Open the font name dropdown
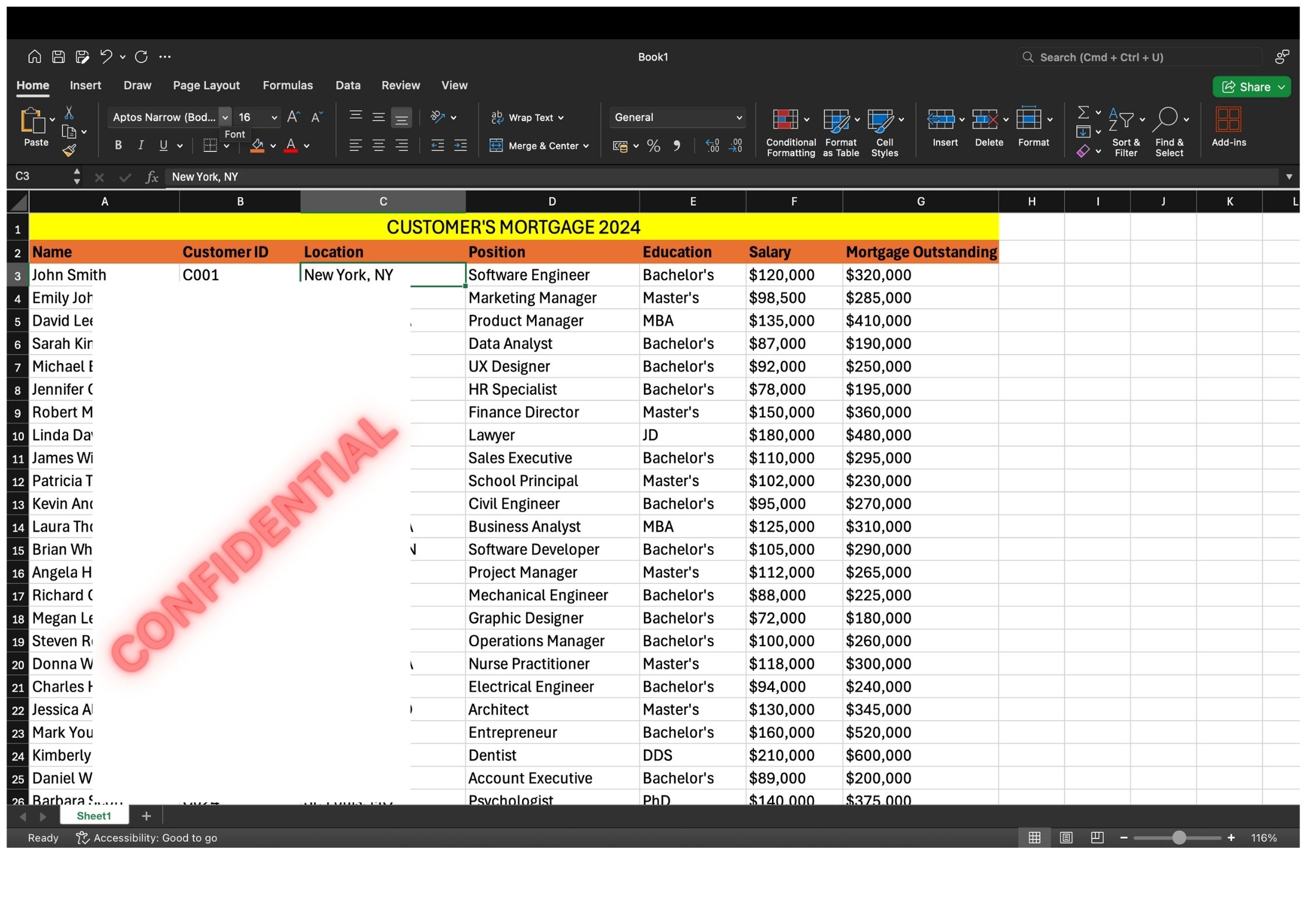 click(225, 117)
